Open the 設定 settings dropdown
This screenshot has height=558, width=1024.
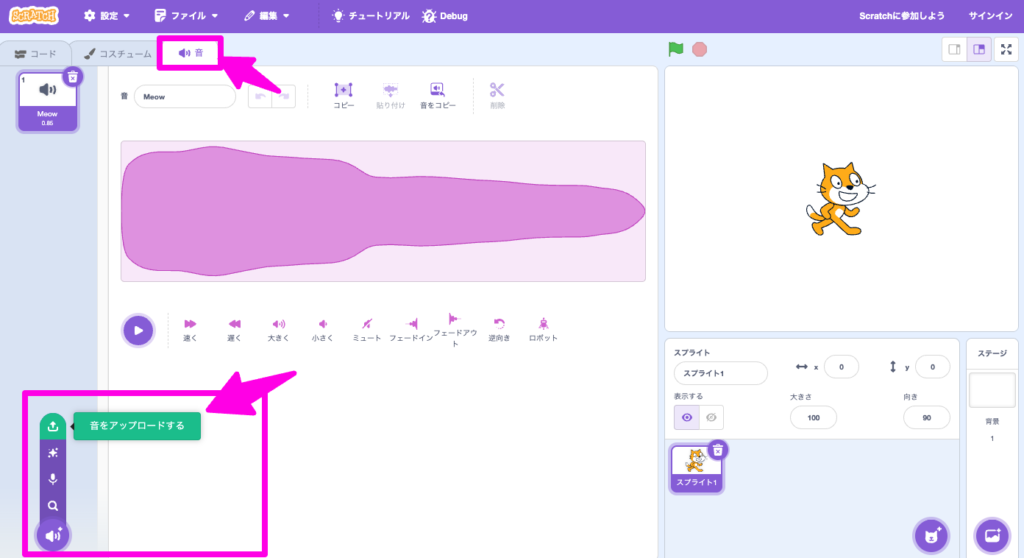pos(107,16)
